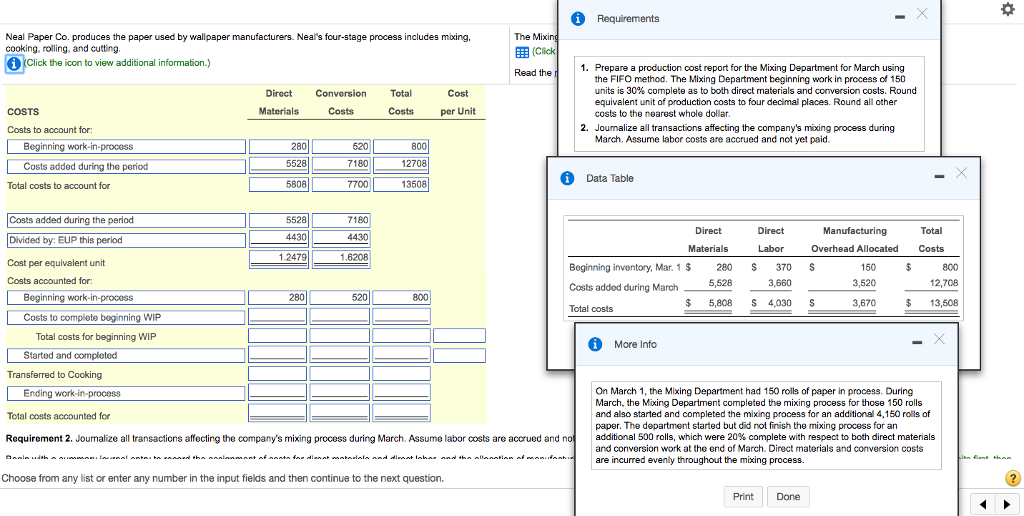Go to the previous question arrow
This screenshot has width=1024, height=516.
pyautogui.click(x=981, y=504)
